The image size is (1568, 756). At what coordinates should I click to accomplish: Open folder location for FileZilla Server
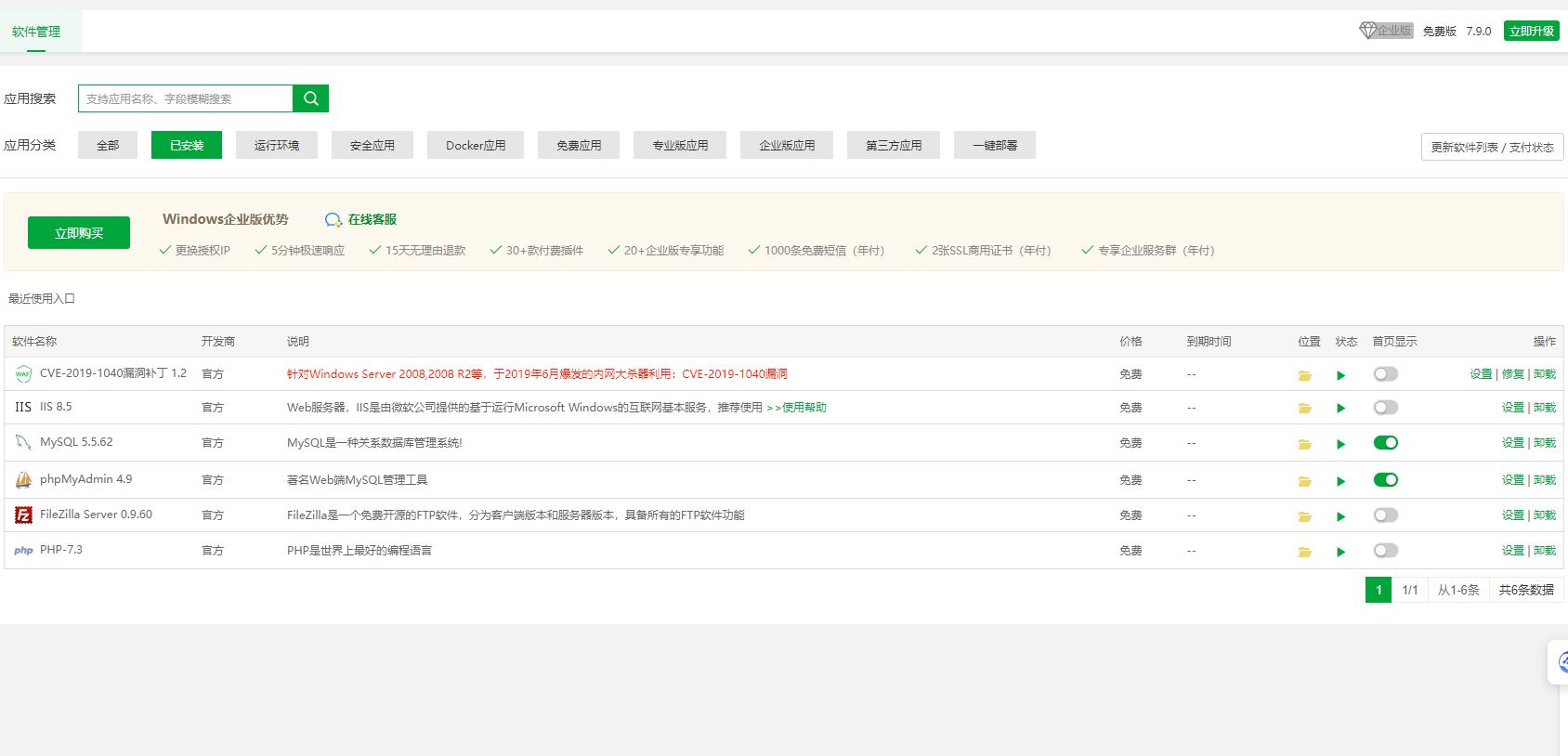pos(1304,516)
